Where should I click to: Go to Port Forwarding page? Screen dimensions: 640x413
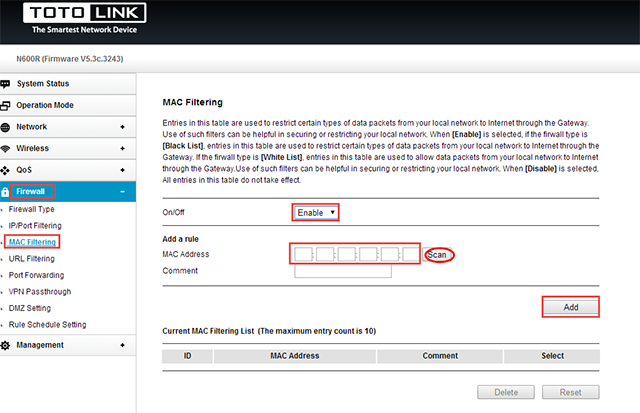coord(36,275)
